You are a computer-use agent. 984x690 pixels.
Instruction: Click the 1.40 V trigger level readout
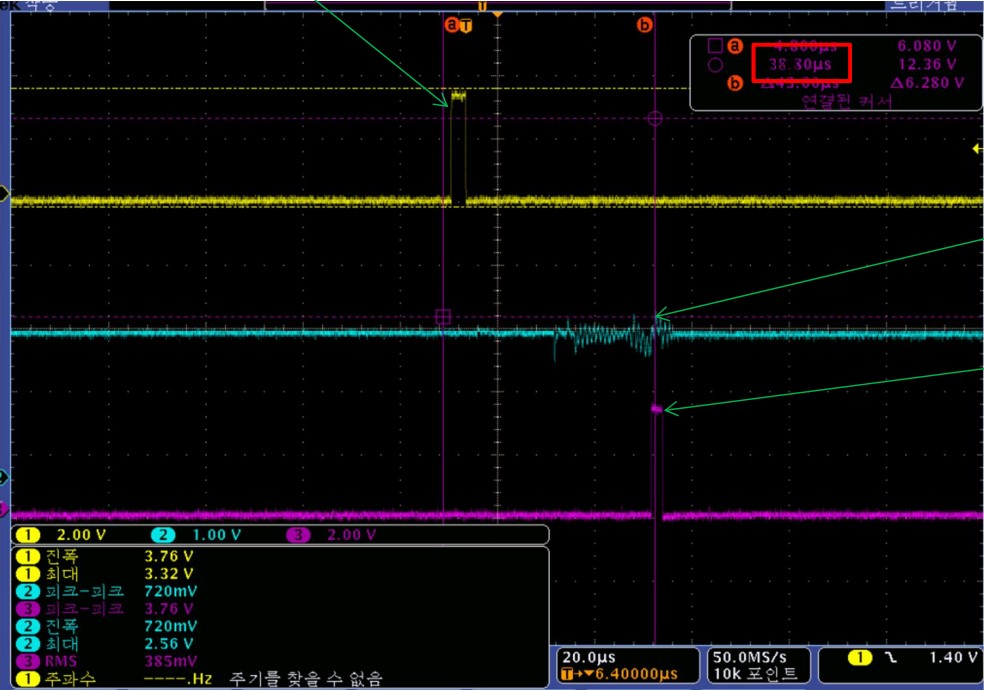tap(953, 657)
